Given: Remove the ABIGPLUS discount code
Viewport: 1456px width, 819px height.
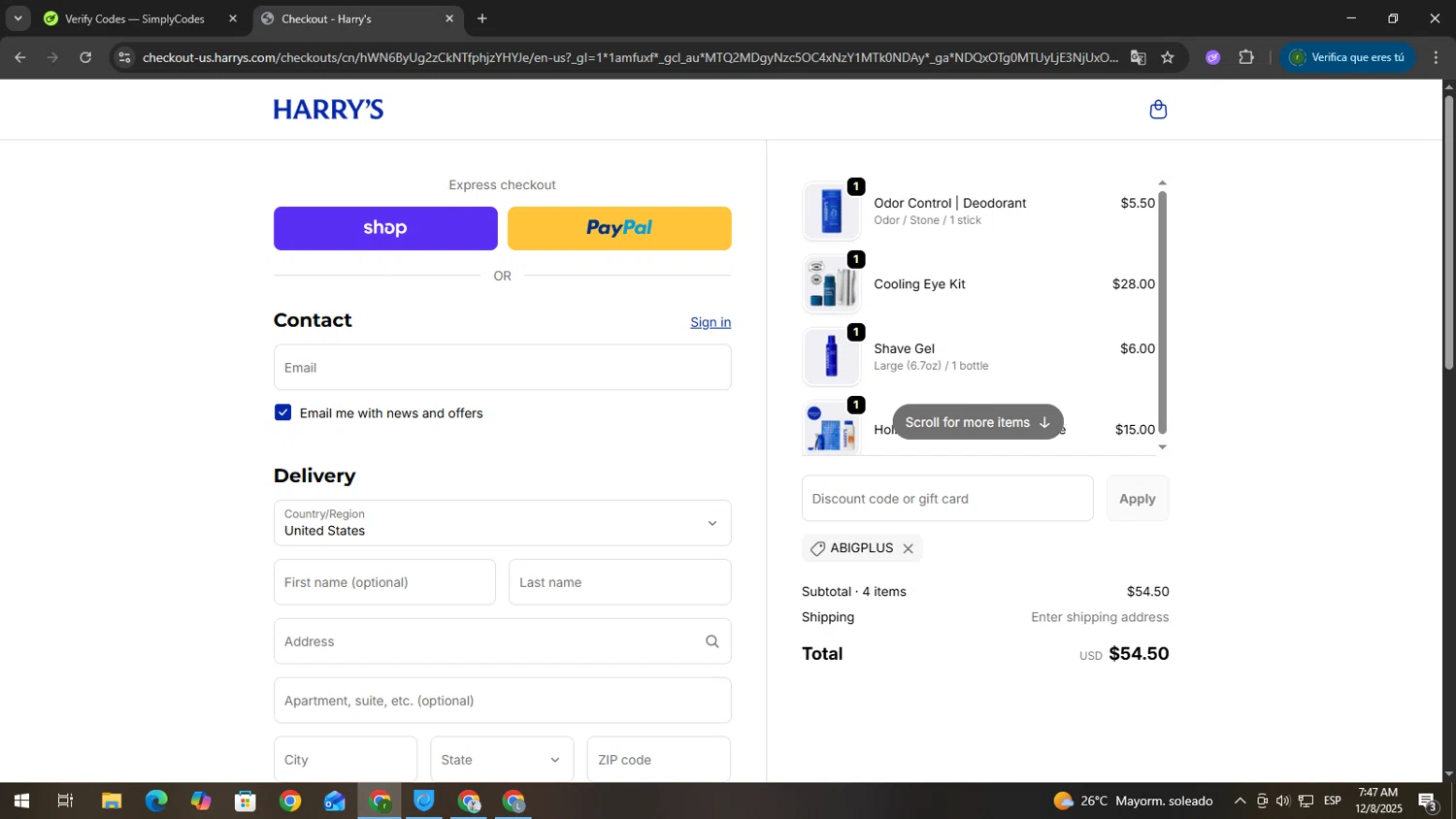Looking at the screenshot, I should click(908, 548).
